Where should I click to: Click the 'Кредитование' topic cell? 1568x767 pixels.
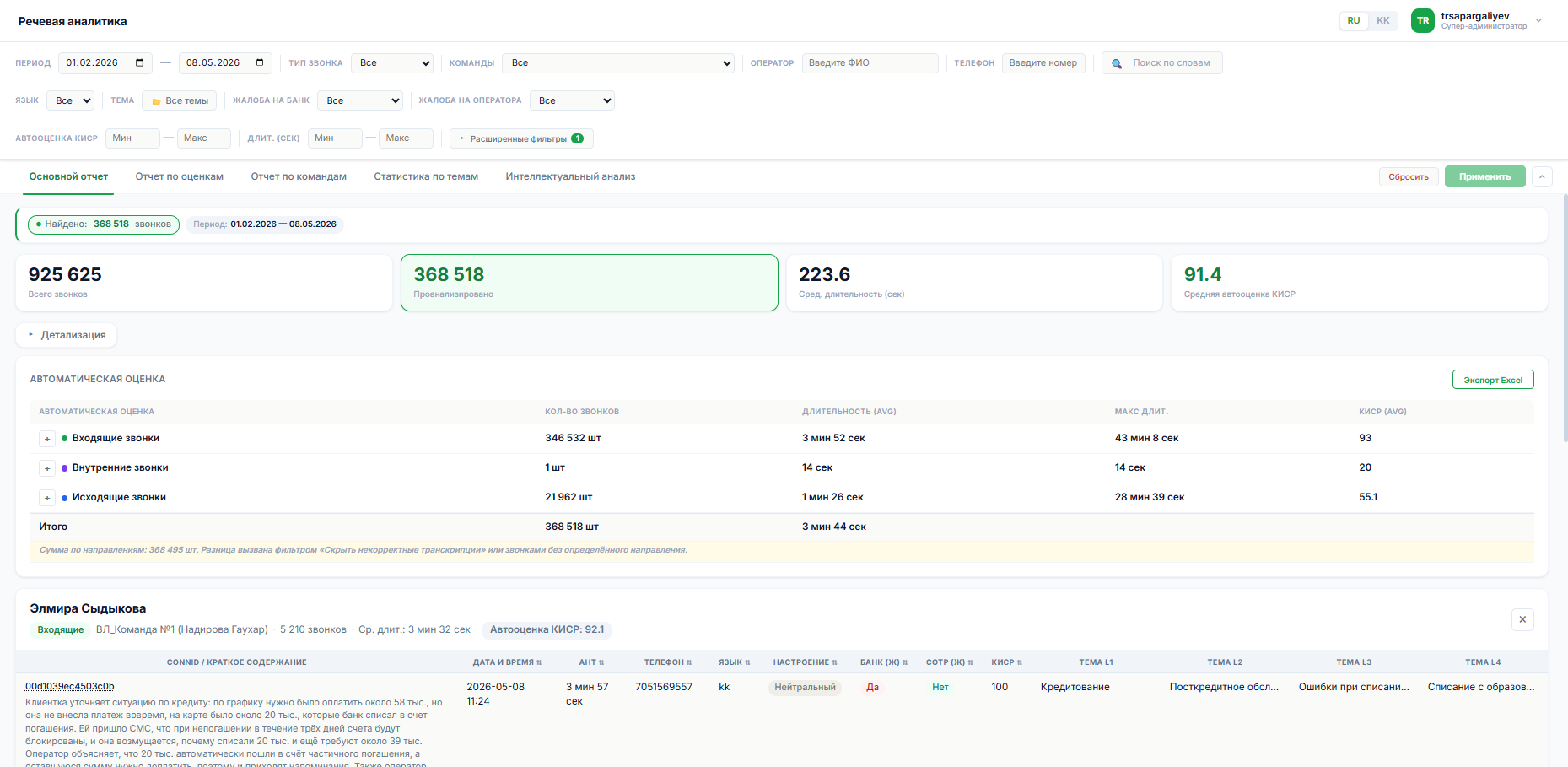tap(1075, 687)
